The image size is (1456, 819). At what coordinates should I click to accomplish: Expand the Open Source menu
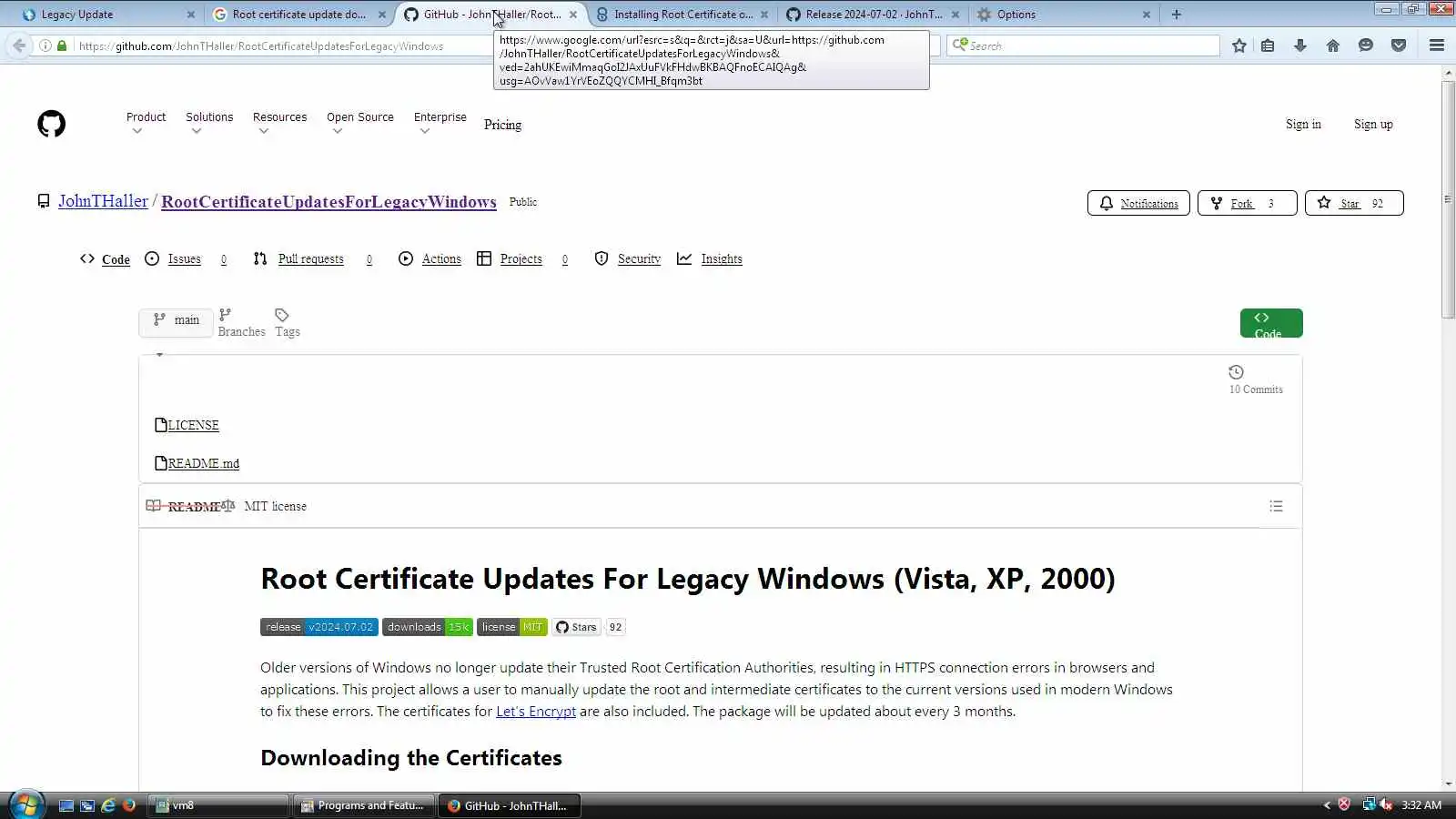pos(360,123)
